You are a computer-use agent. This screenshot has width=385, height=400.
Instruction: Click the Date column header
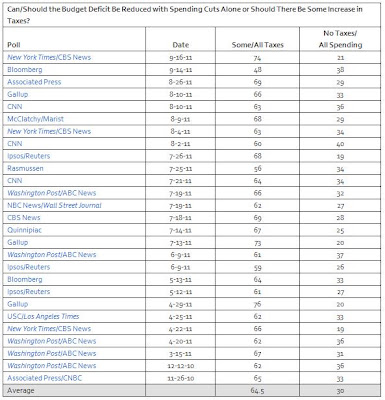click(181, 45)
